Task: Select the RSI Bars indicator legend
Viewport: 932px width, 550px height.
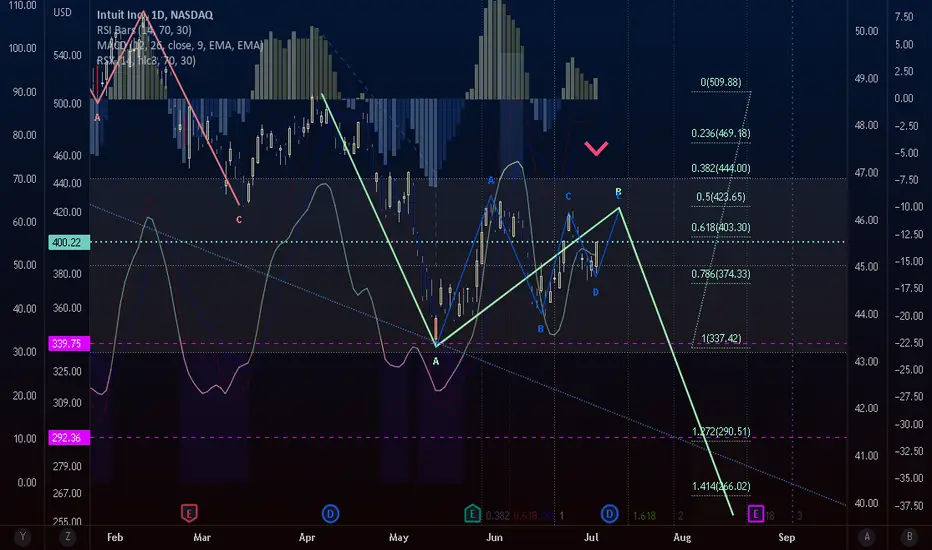Action: coord(144,30)
